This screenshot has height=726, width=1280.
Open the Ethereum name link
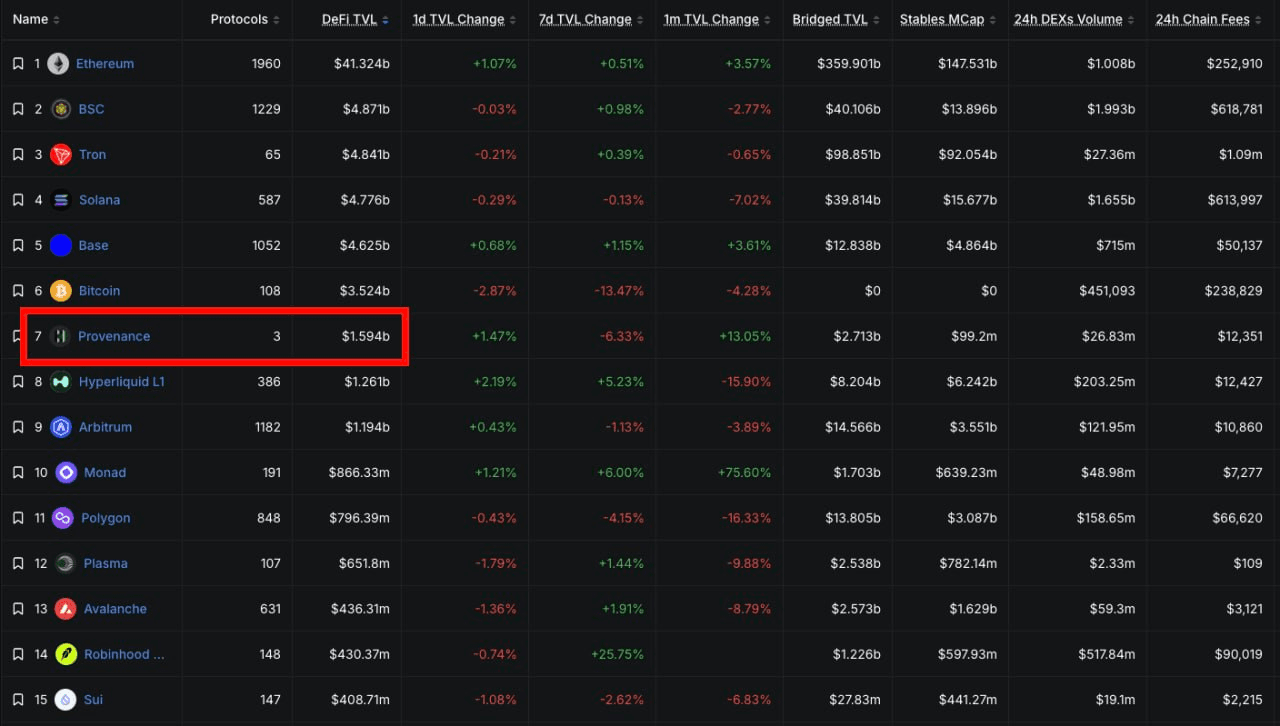(105, 64)
